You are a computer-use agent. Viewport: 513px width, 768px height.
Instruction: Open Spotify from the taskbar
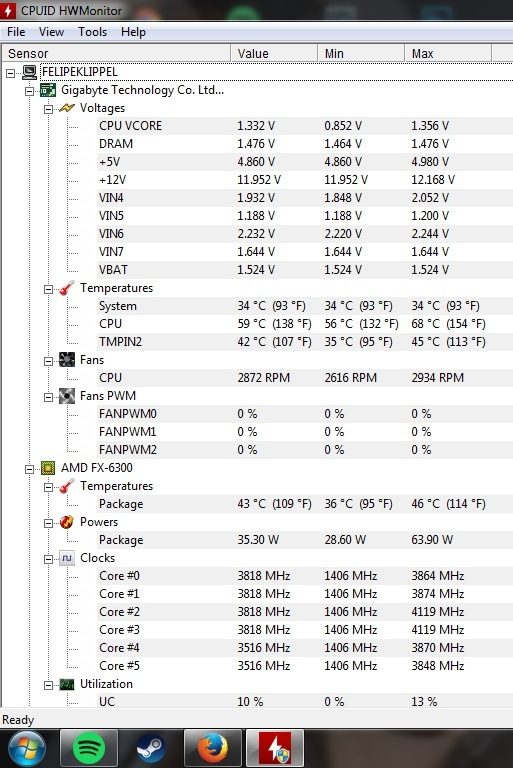89,748
